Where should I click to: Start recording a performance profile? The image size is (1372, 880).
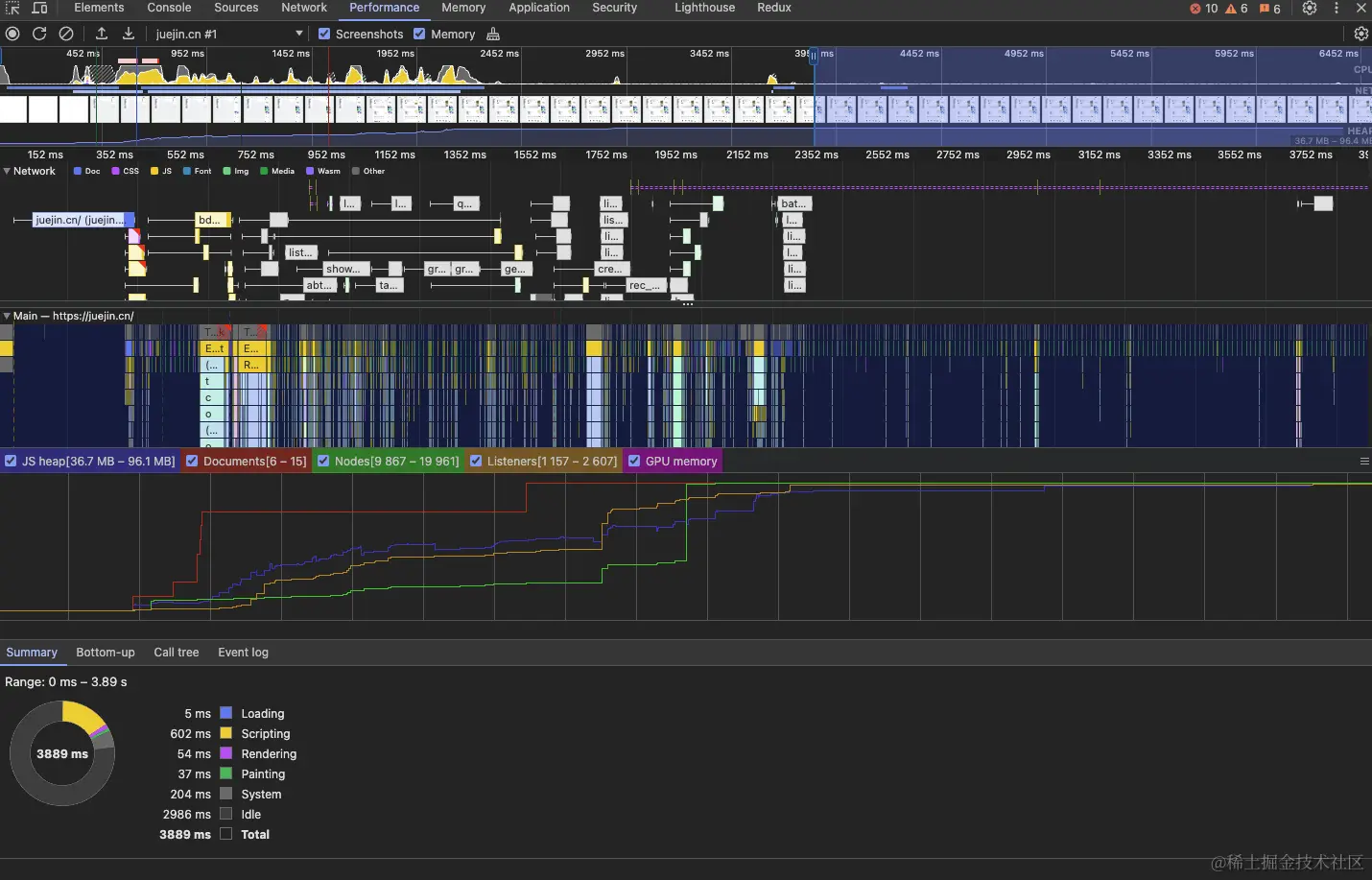point(12,34)
